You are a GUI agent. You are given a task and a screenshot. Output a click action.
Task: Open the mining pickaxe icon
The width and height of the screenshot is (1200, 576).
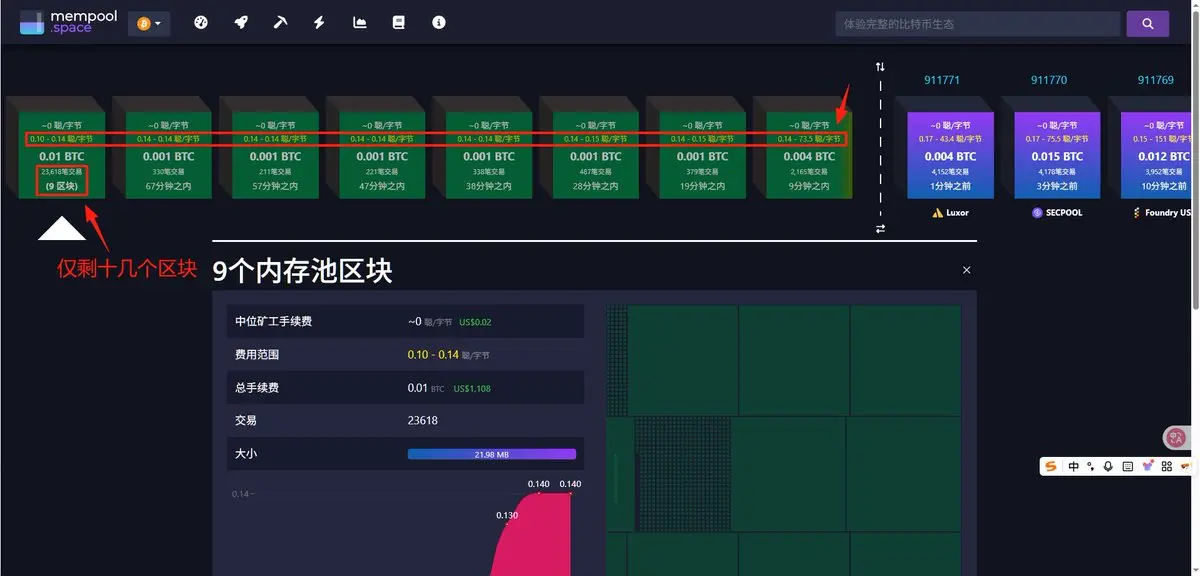pos(280,22)
